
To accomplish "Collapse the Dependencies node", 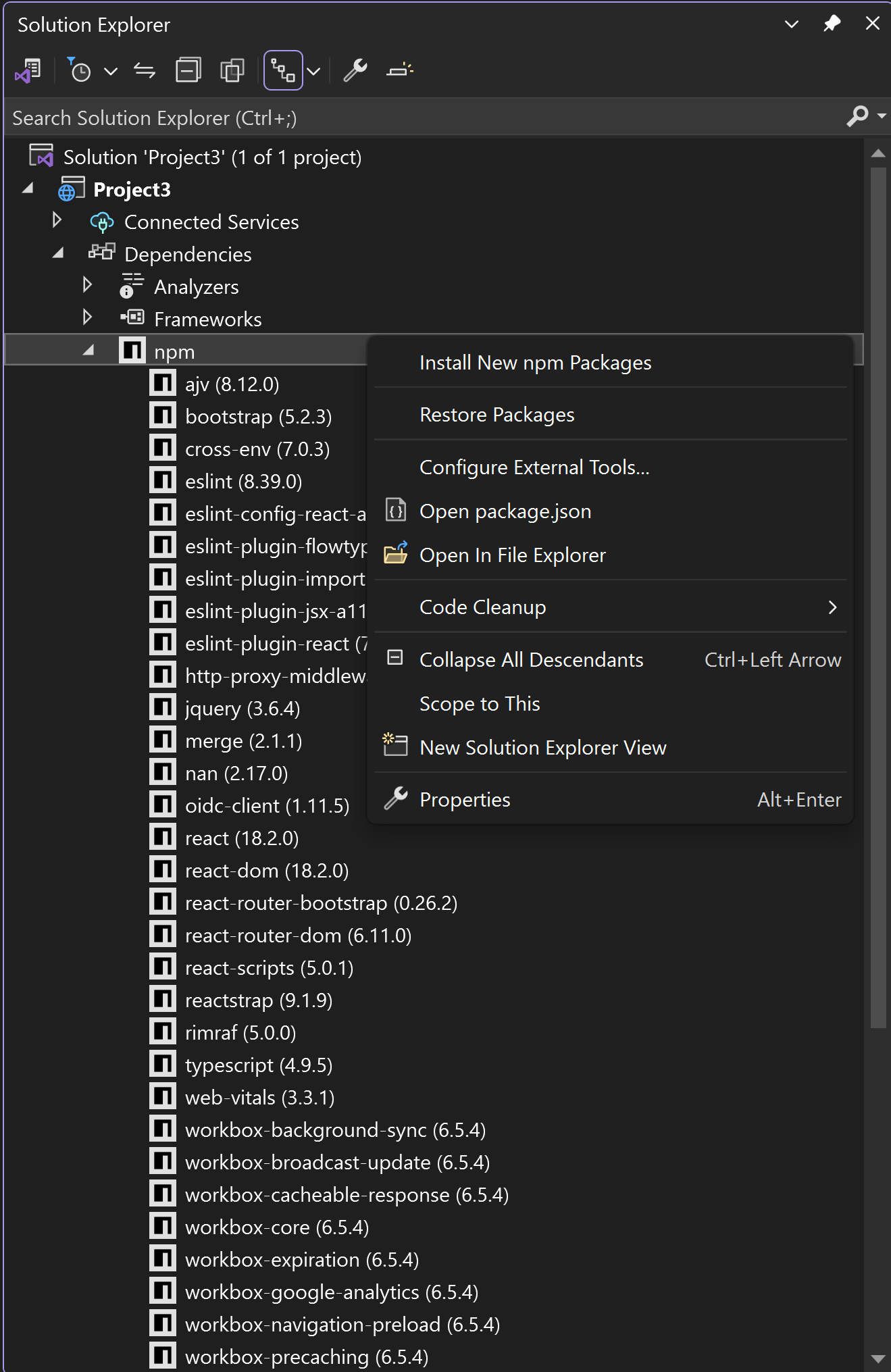I will pos(58,253).
